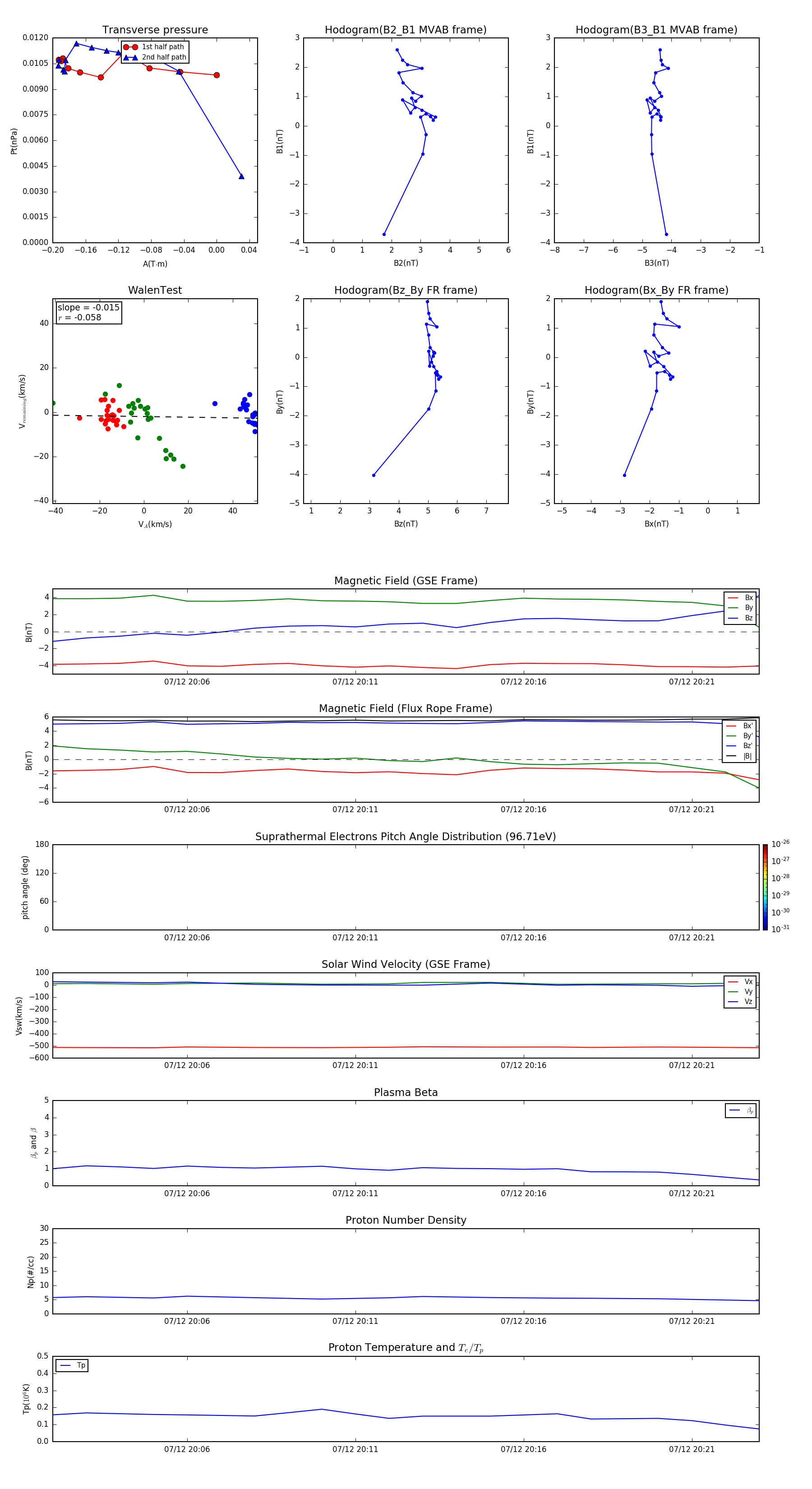This screenshot has width=812, height=1489.
Task: Click the Bz(nT) x-axis label
Action: (x=406, y=524)
